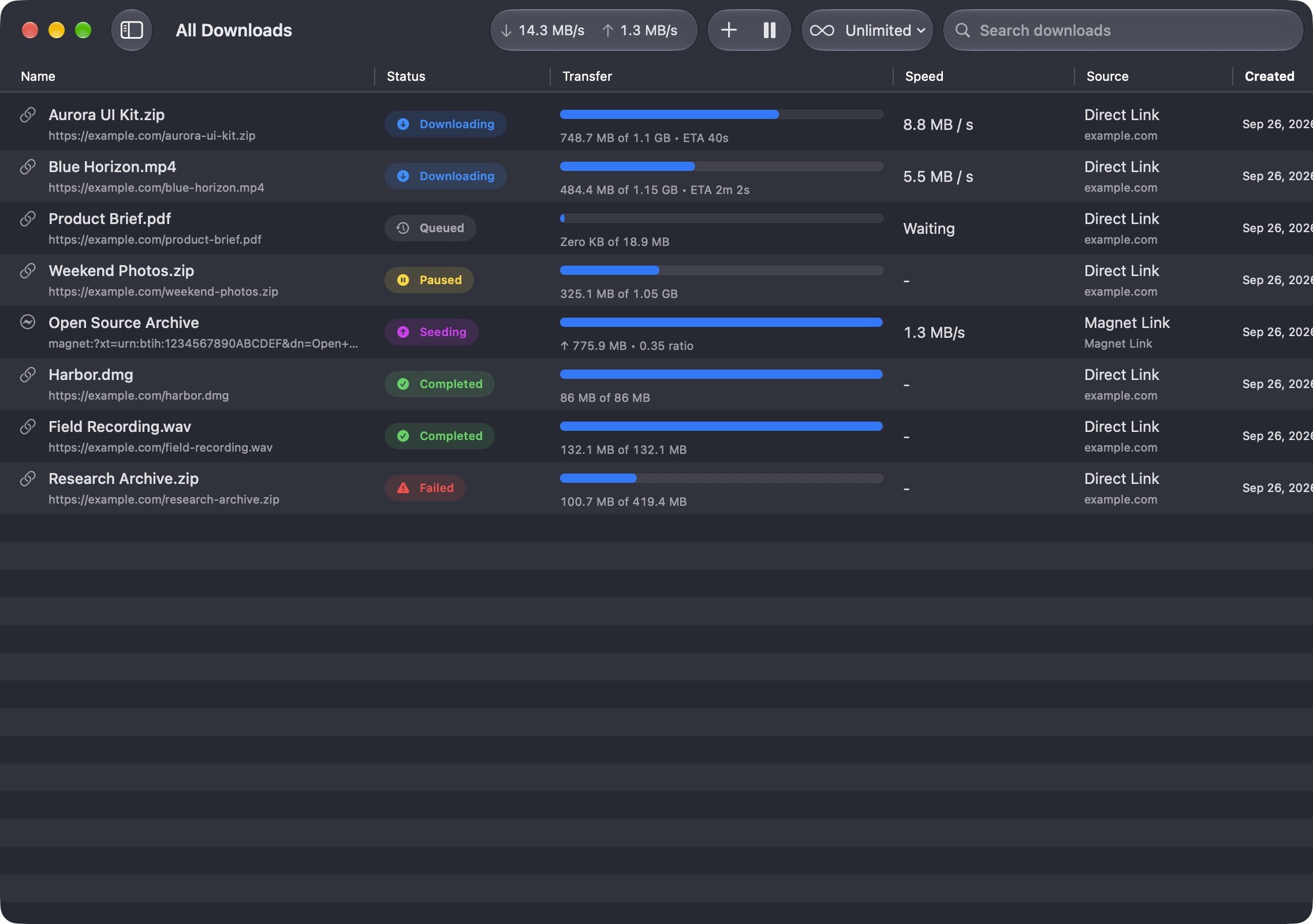Viewport: 1313px width, 924px height.
Task: Click the link icon beside Aurora UI Kit.zip
Action: point(28,115)
